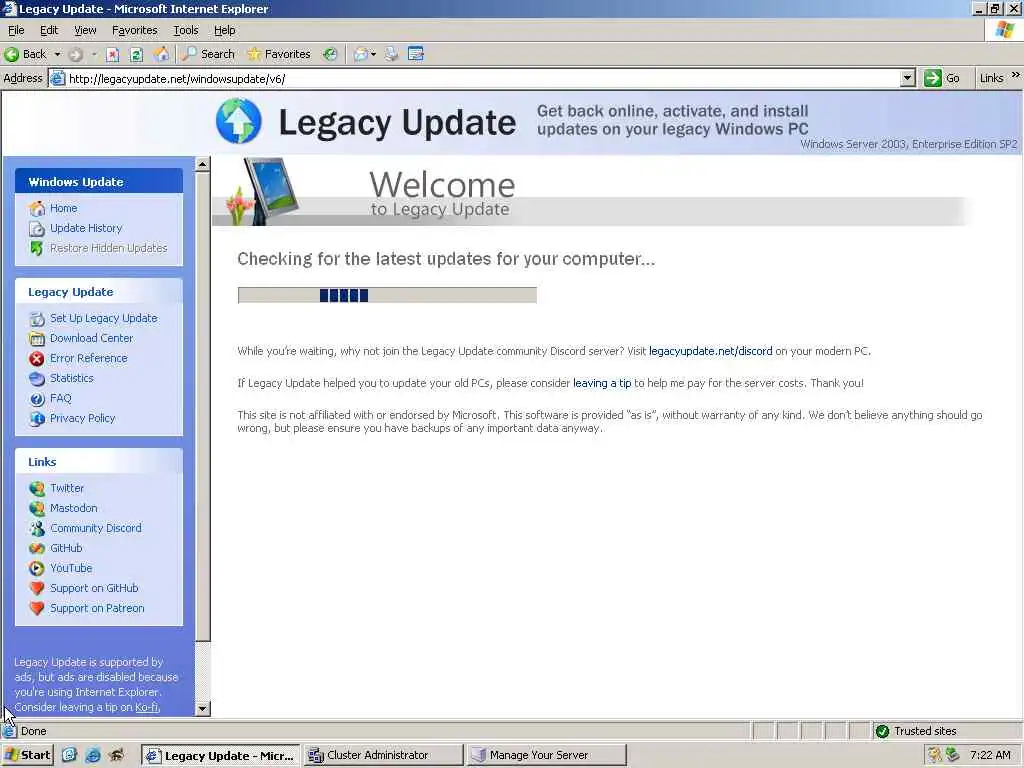Click the Trusted sites status indicator
Image resolution: width=1024 pixels, height=768 pixels.
pos(916,731)
